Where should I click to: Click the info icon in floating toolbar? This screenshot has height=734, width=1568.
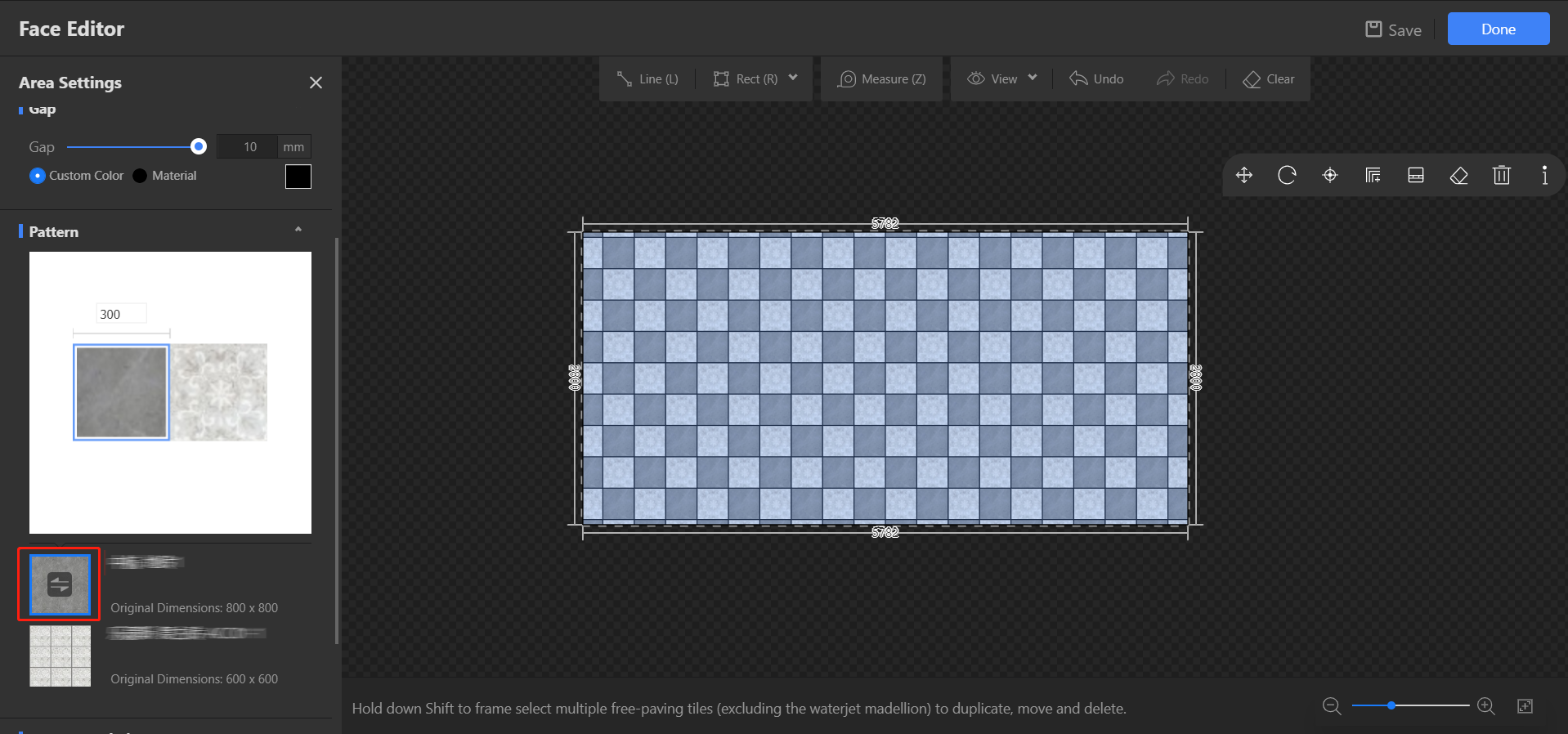point(1543,176)
